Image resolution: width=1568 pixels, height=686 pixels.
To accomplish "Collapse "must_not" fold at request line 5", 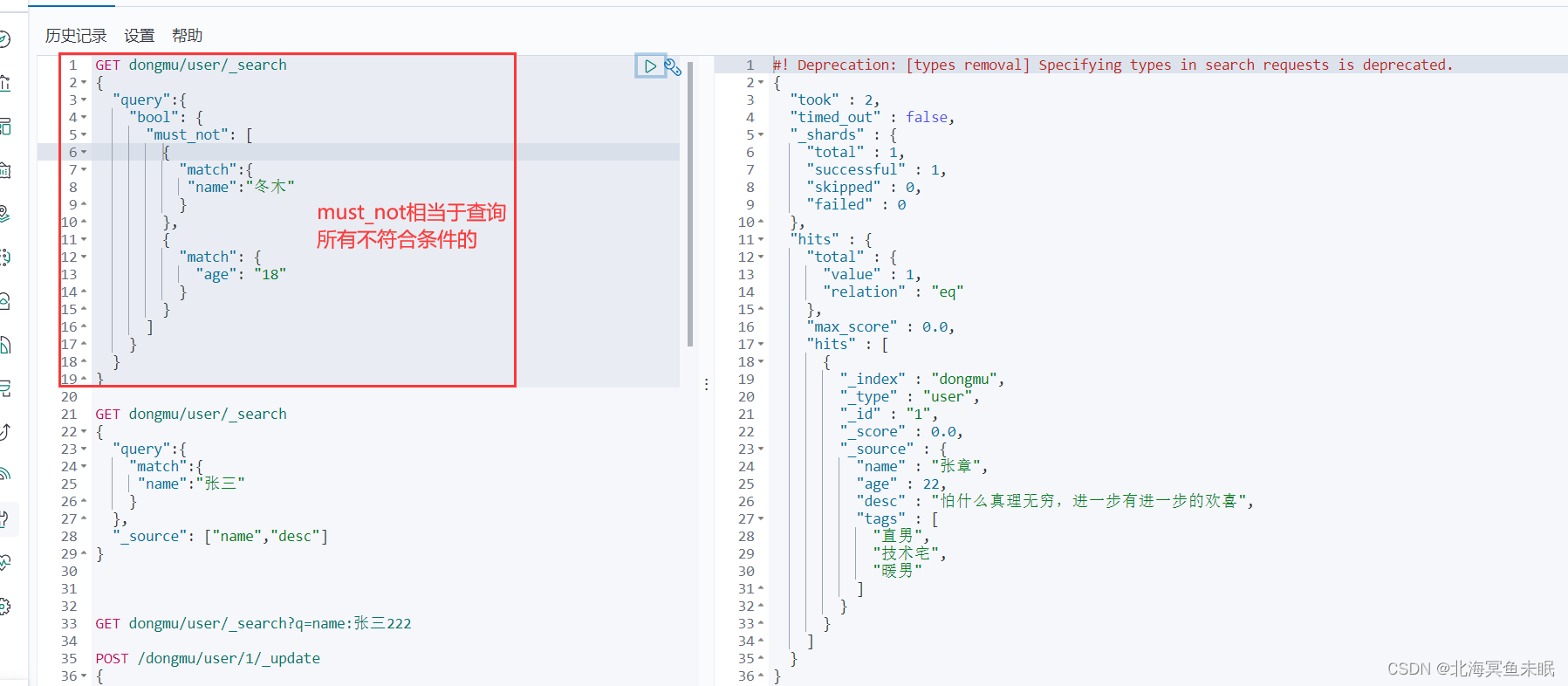I will (x=84, y=135).
